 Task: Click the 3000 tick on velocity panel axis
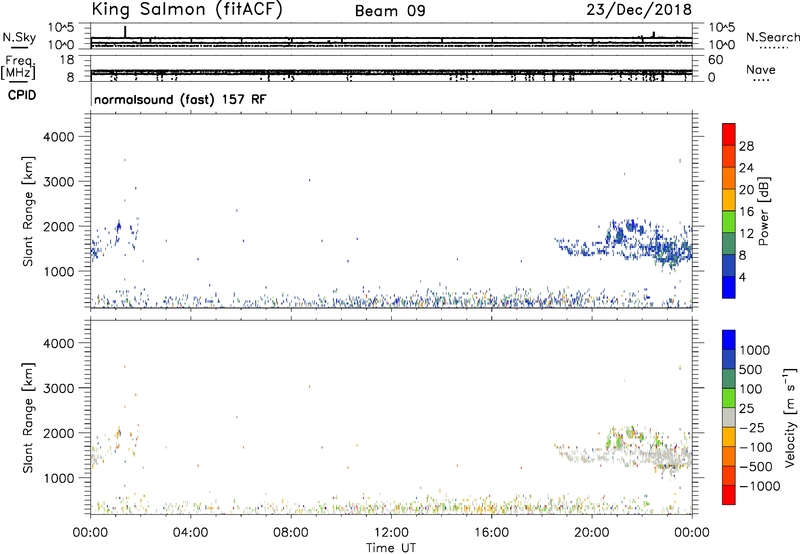point(58,388)
